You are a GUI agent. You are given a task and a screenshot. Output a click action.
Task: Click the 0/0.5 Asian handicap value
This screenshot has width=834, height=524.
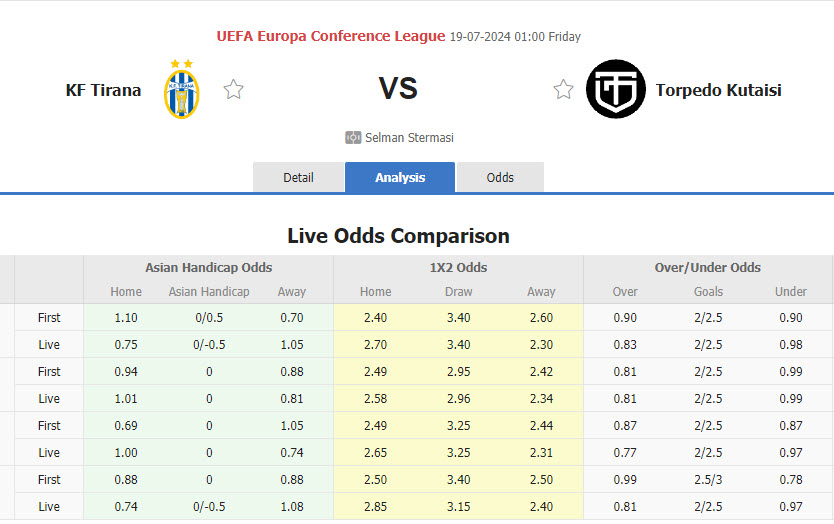209,317
